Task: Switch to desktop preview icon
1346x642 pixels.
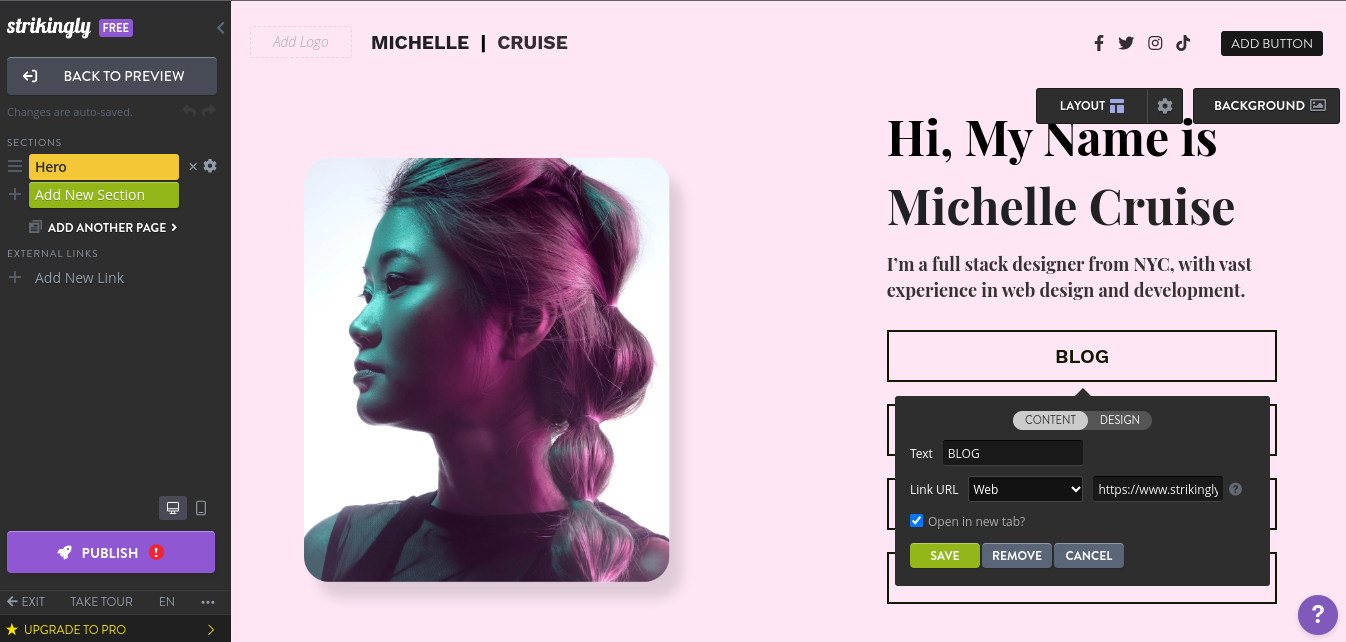Action: (173, 508)
